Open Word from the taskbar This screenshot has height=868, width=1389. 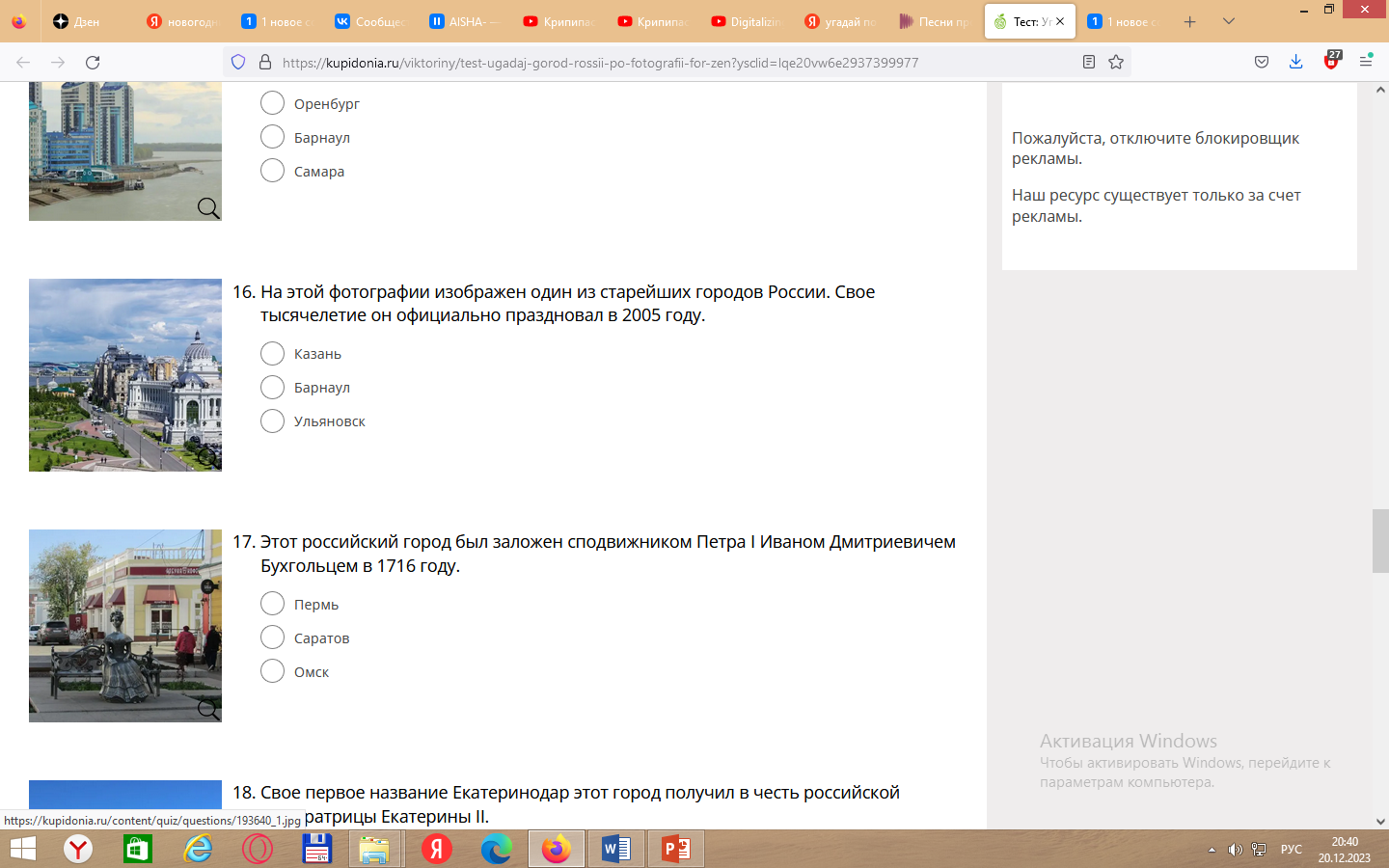615,849
